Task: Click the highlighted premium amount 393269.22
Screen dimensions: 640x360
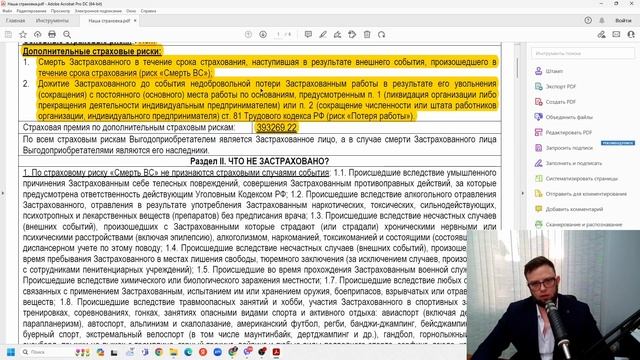Action: coord(276,127)
